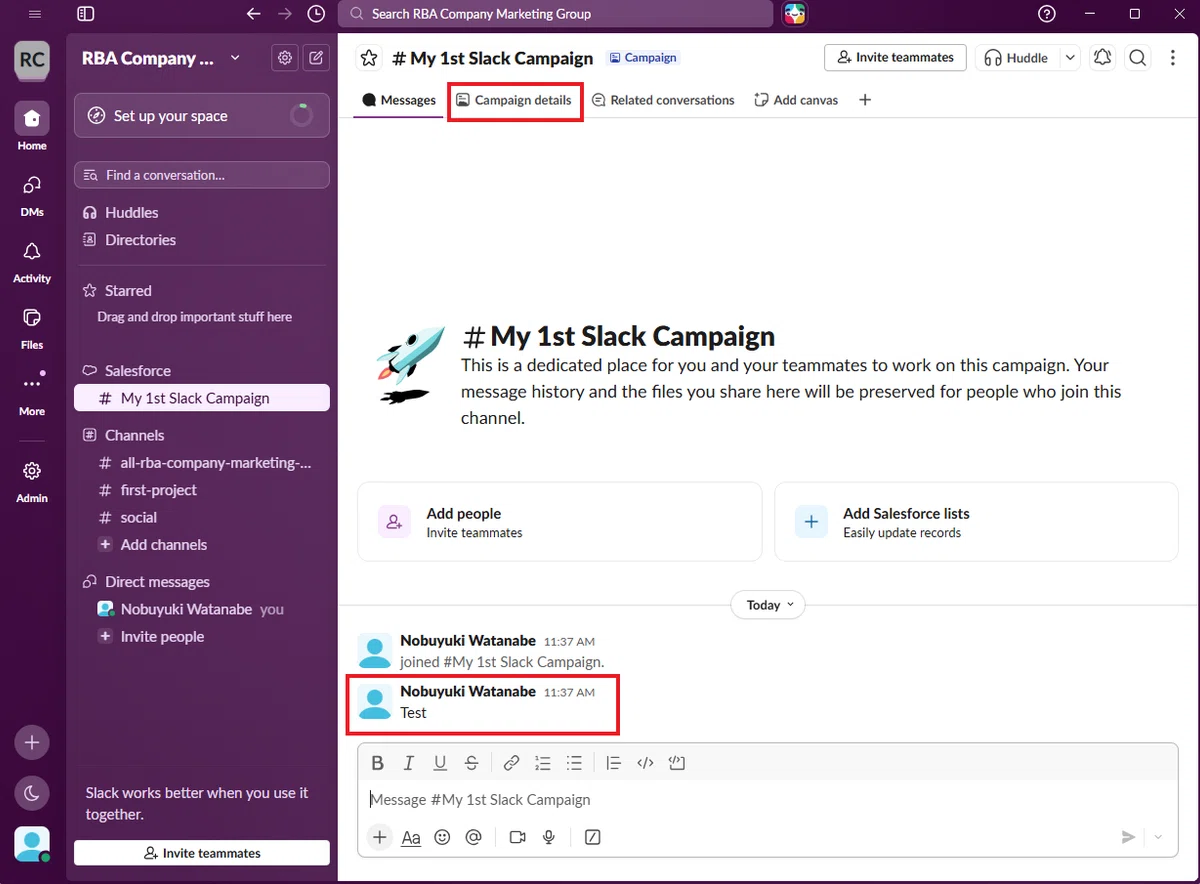Star the My 1st Slack Campaign channel

tap(369, 58)
